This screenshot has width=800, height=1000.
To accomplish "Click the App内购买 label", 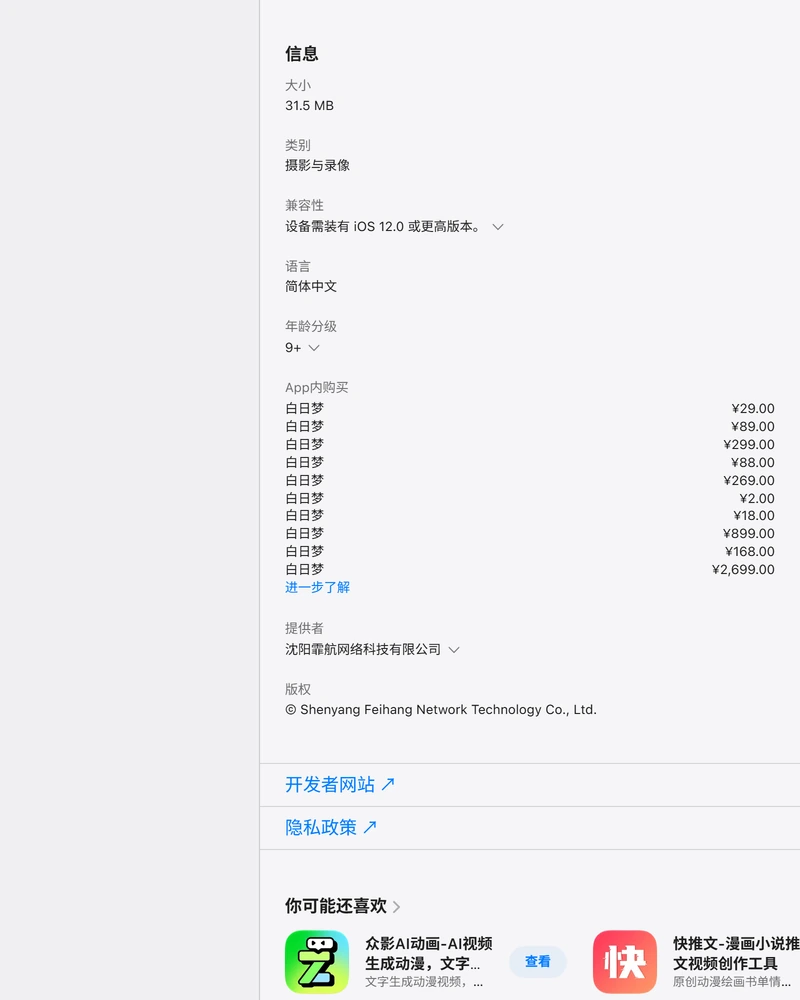I will (x=316, y=388).
